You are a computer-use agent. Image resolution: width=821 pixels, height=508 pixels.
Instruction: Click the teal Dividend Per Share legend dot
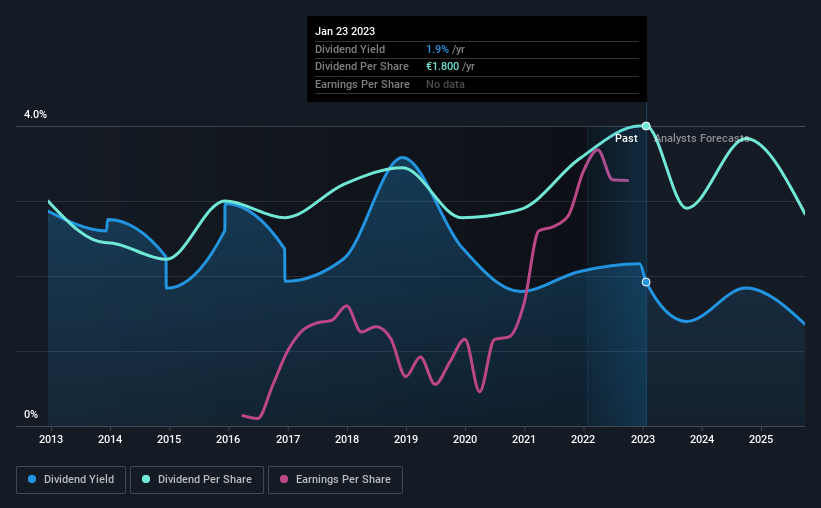[146, 479]
